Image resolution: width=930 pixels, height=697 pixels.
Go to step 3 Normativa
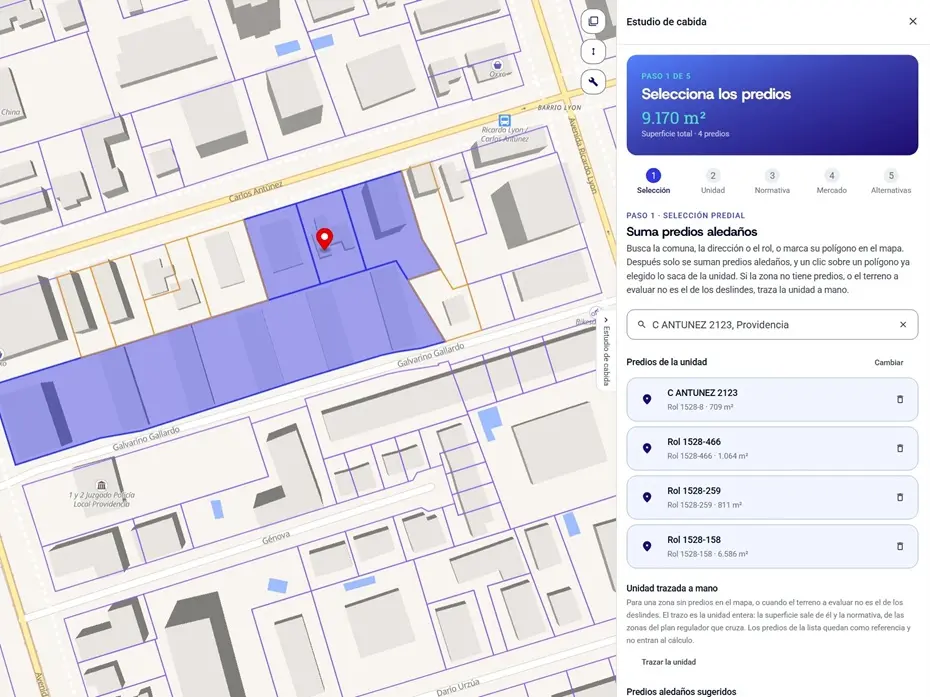point(772,182)
